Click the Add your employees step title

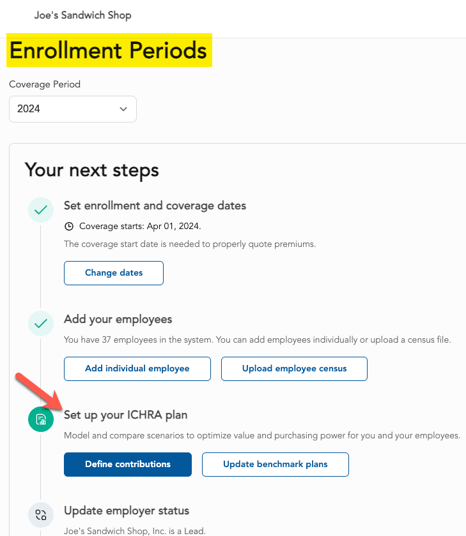click(x=118, y=319)
